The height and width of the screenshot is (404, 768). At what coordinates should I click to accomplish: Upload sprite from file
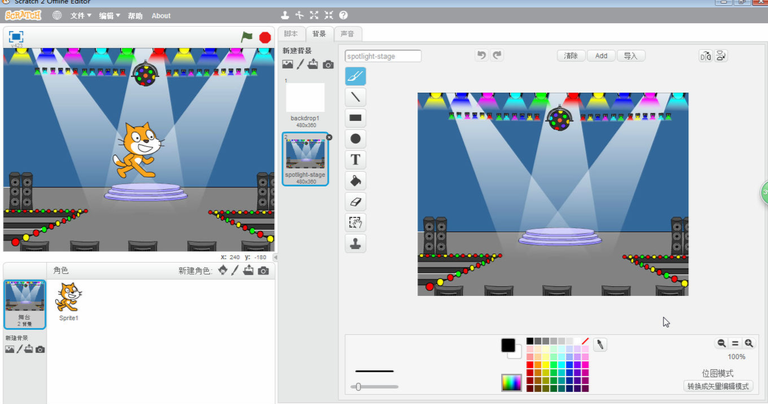pos(248,270)
